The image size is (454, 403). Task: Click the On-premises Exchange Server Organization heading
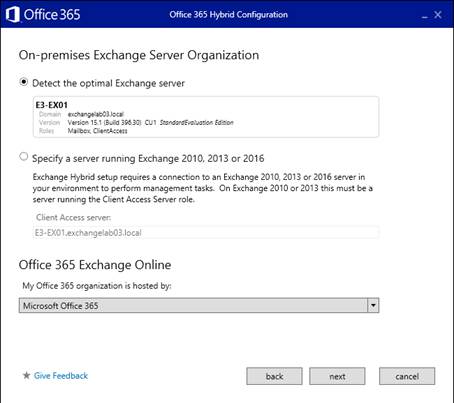click(139, 55)
